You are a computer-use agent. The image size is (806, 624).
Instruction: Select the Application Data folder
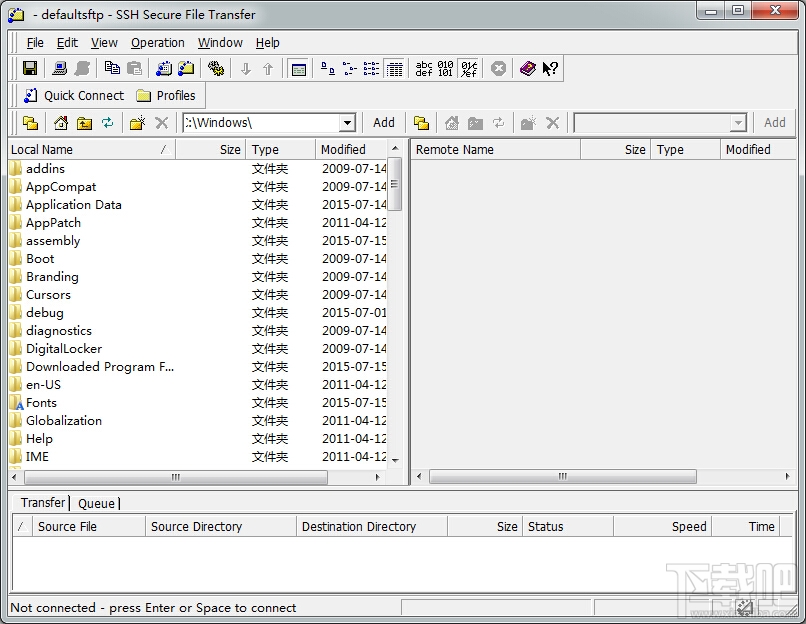pos(74,205)
